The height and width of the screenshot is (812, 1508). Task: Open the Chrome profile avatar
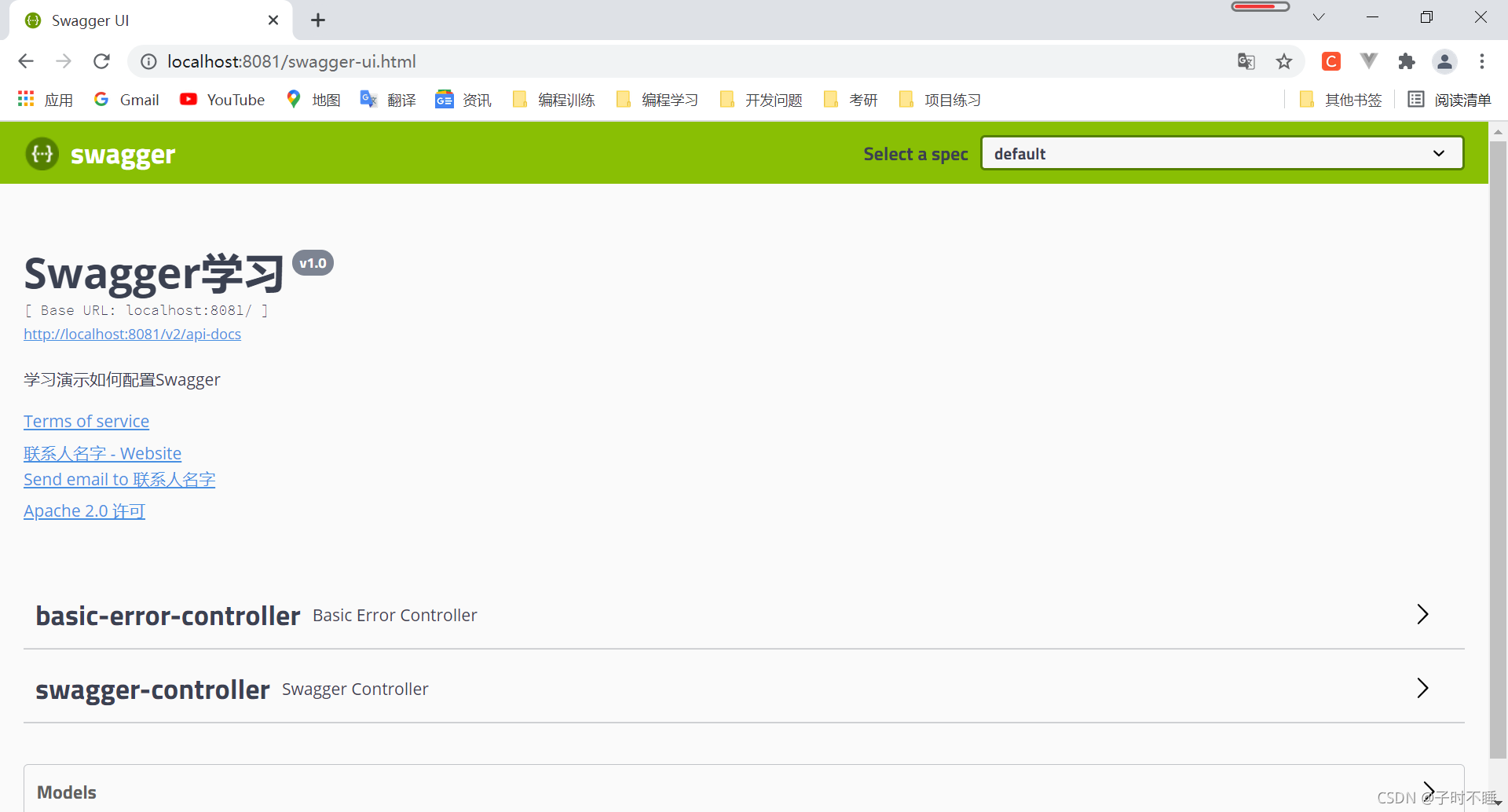pyautogui.click(x=1444, y=61)
